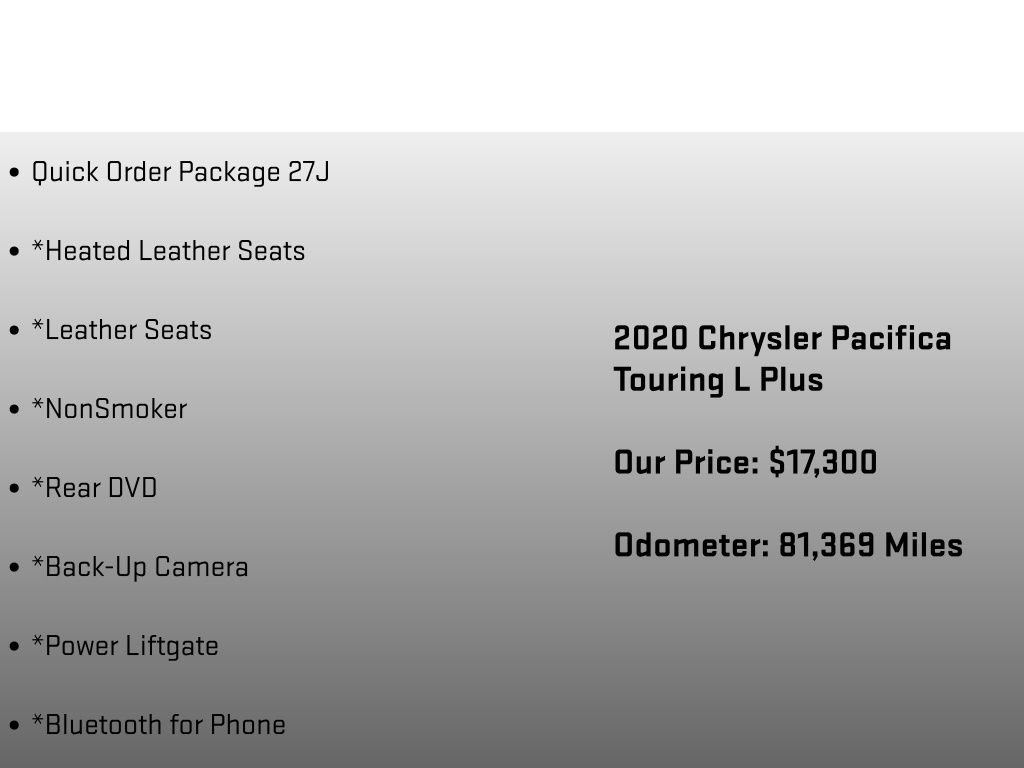Click the Power Liftgate list entry
Viewport: 1024px width, 768px height.
coord(125,647)
